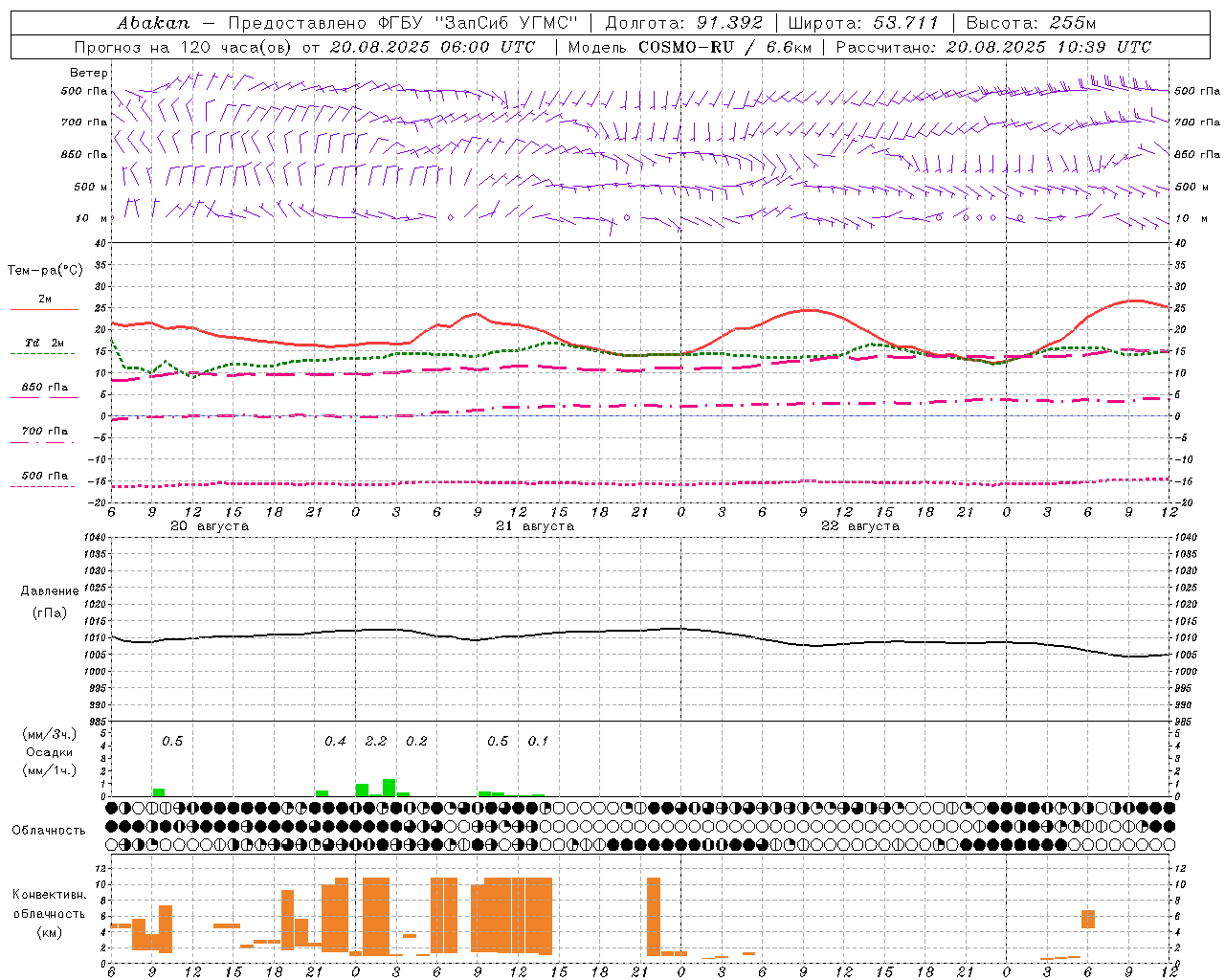Screen dimensions: 1225x980
Task: Click the 20 августа date label
Action: tap(210, 526)
